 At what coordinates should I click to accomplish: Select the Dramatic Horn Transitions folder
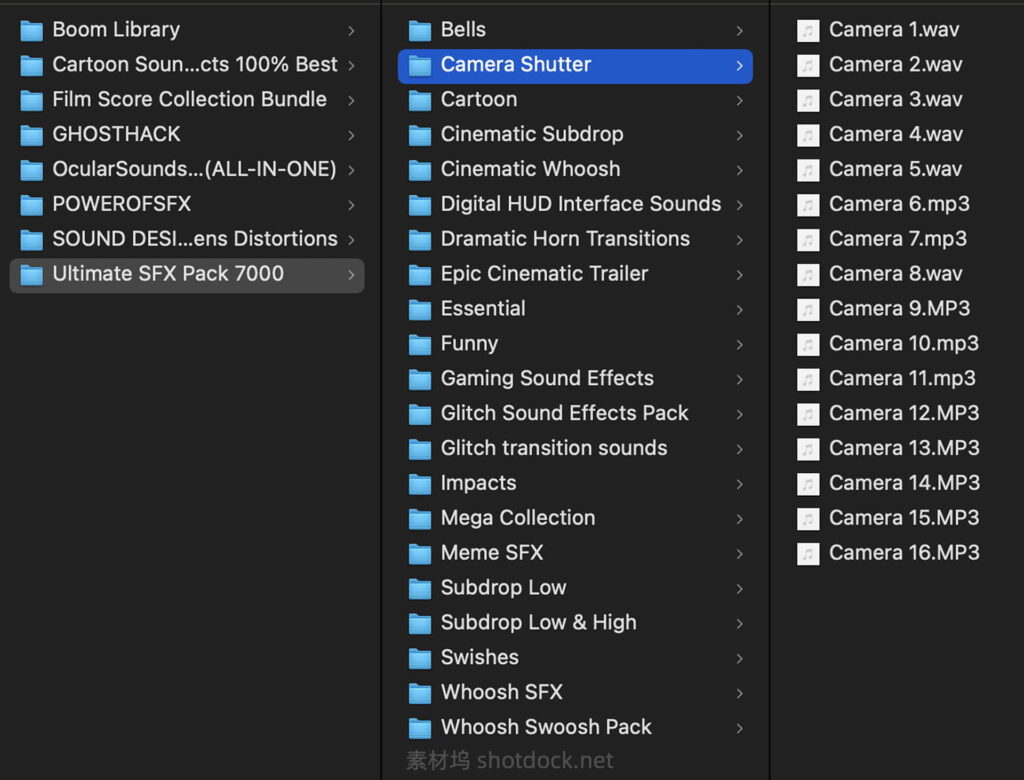click(564, 239)
